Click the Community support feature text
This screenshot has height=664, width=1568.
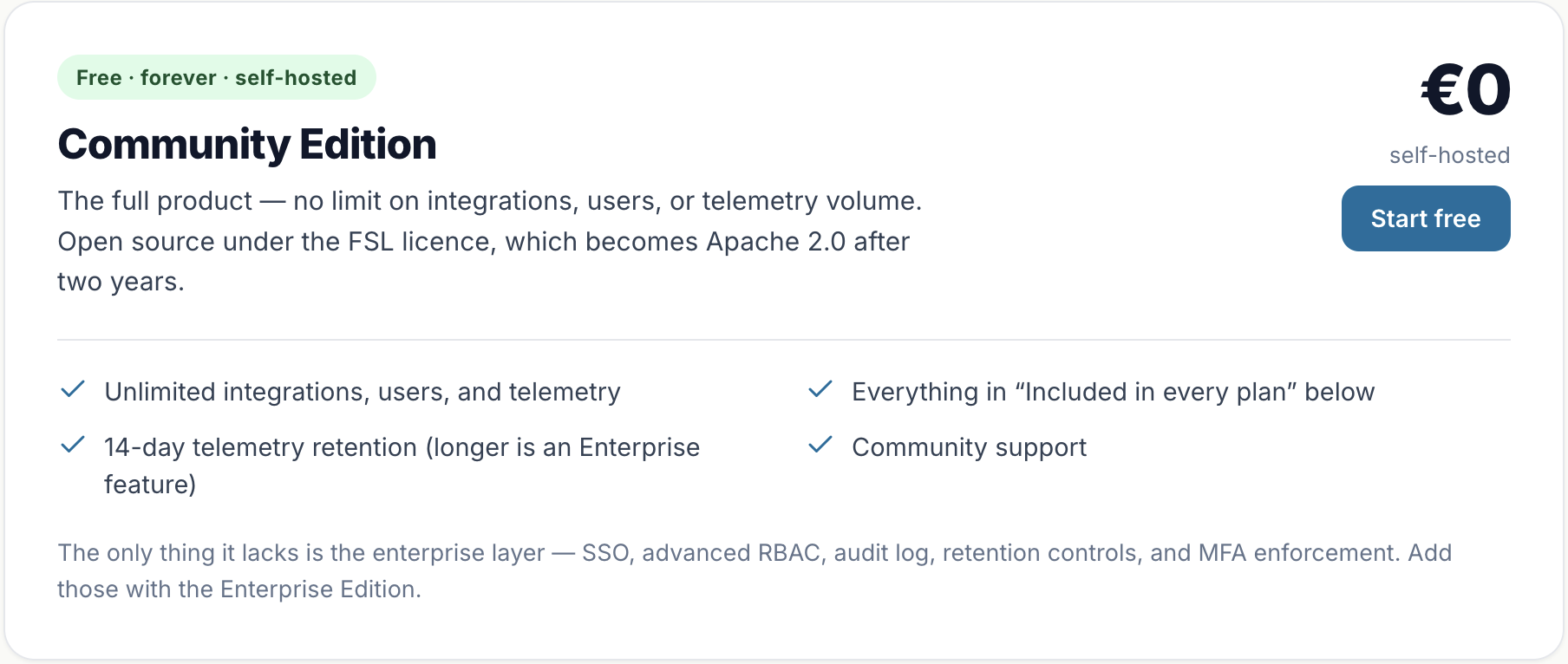point(969,447)
